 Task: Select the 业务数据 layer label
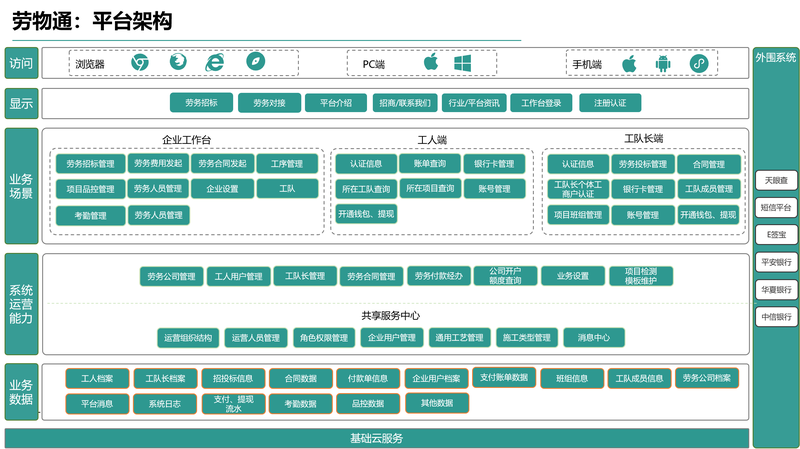[21, 392]
